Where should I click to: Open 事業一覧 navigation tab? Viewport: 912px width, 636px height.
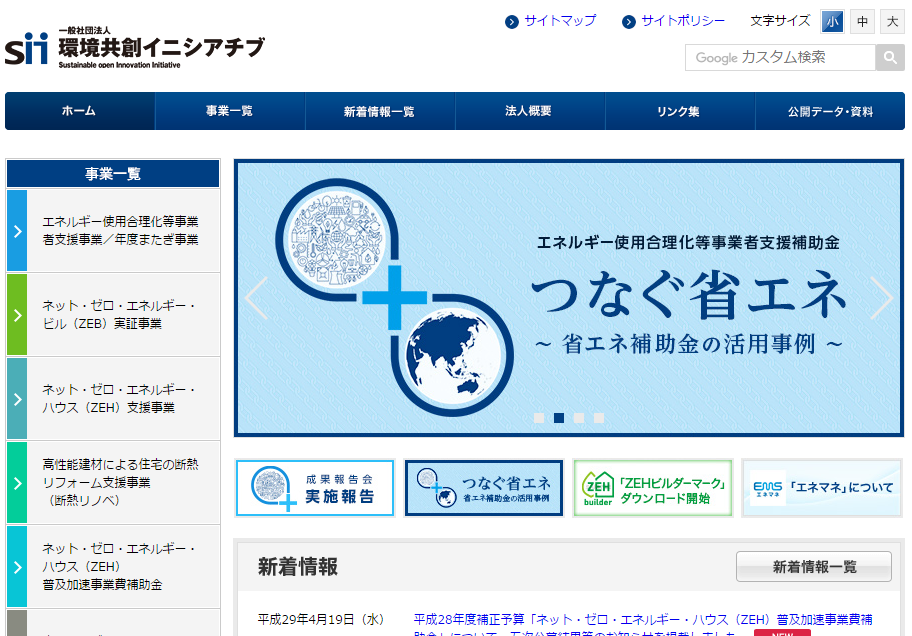click(230, 111)
